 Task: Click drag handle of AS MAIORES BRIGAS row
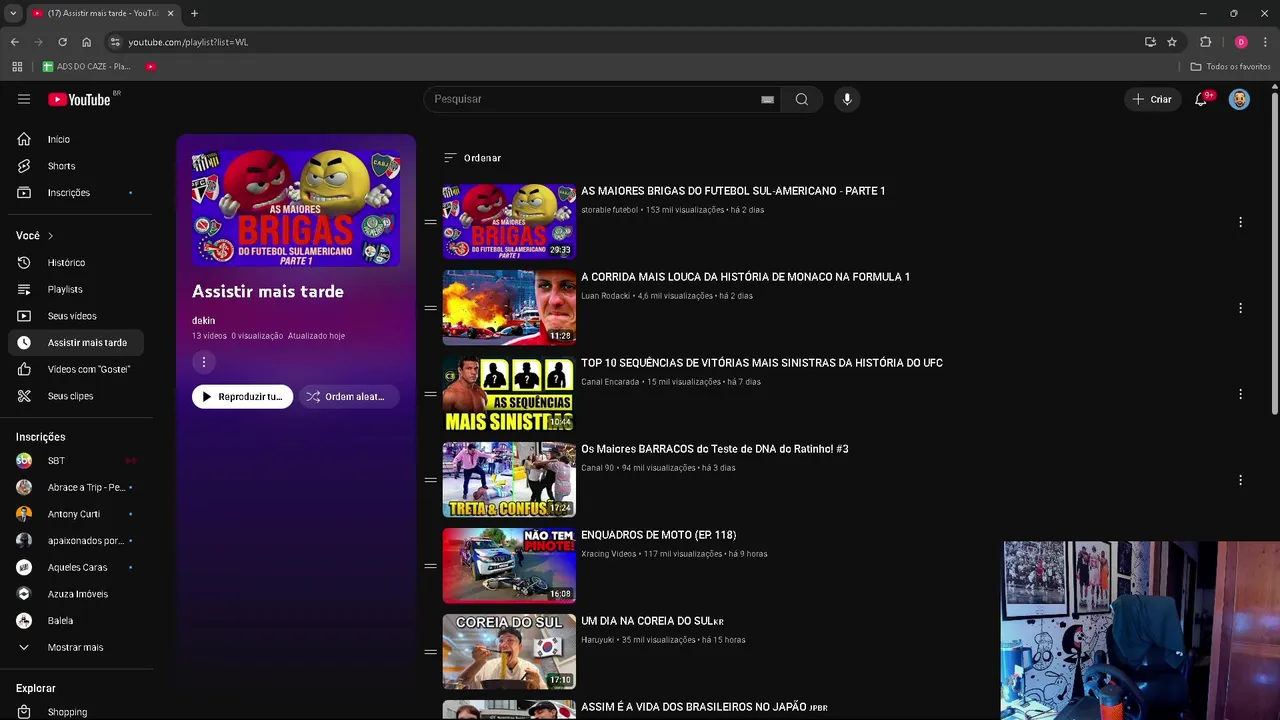click(x=430, y=222)
